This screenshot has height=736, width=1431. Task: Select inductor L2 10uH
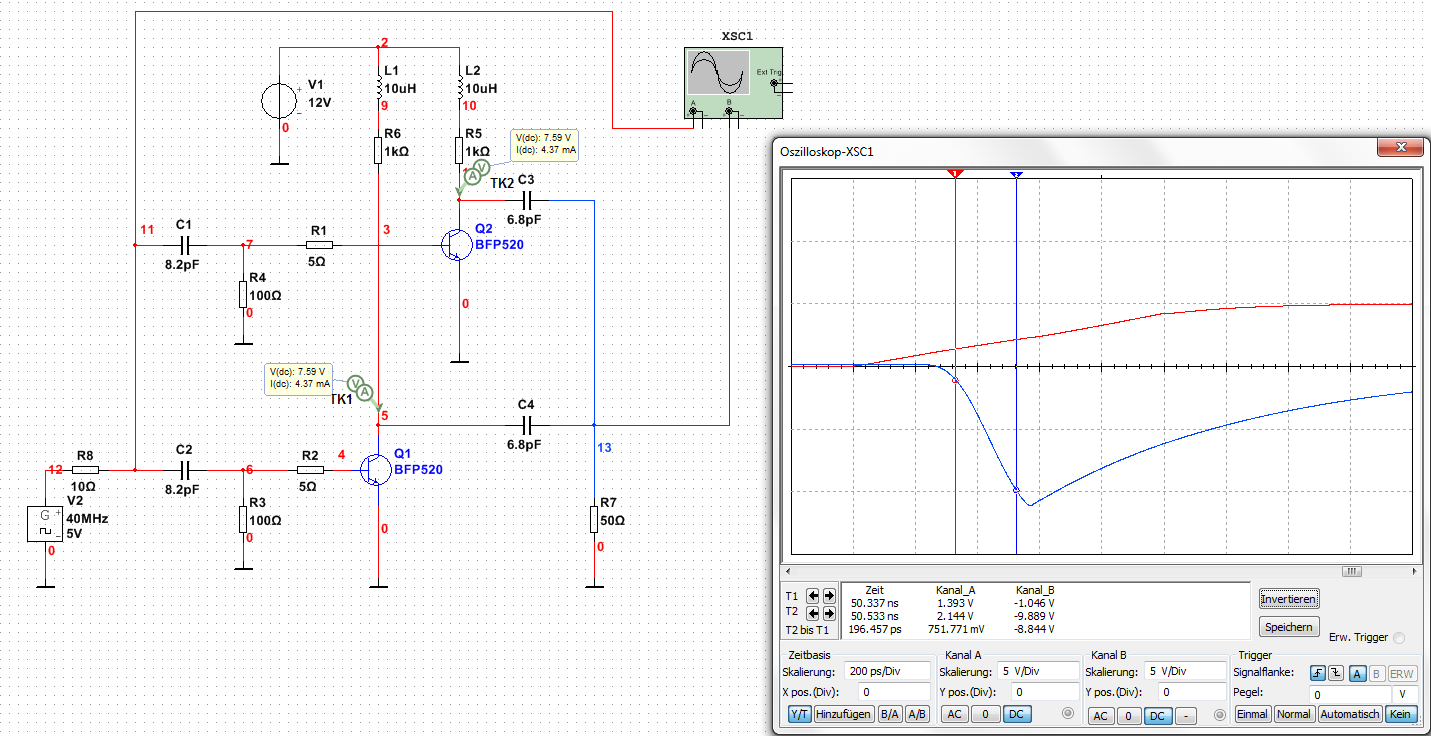pos(459,89)
